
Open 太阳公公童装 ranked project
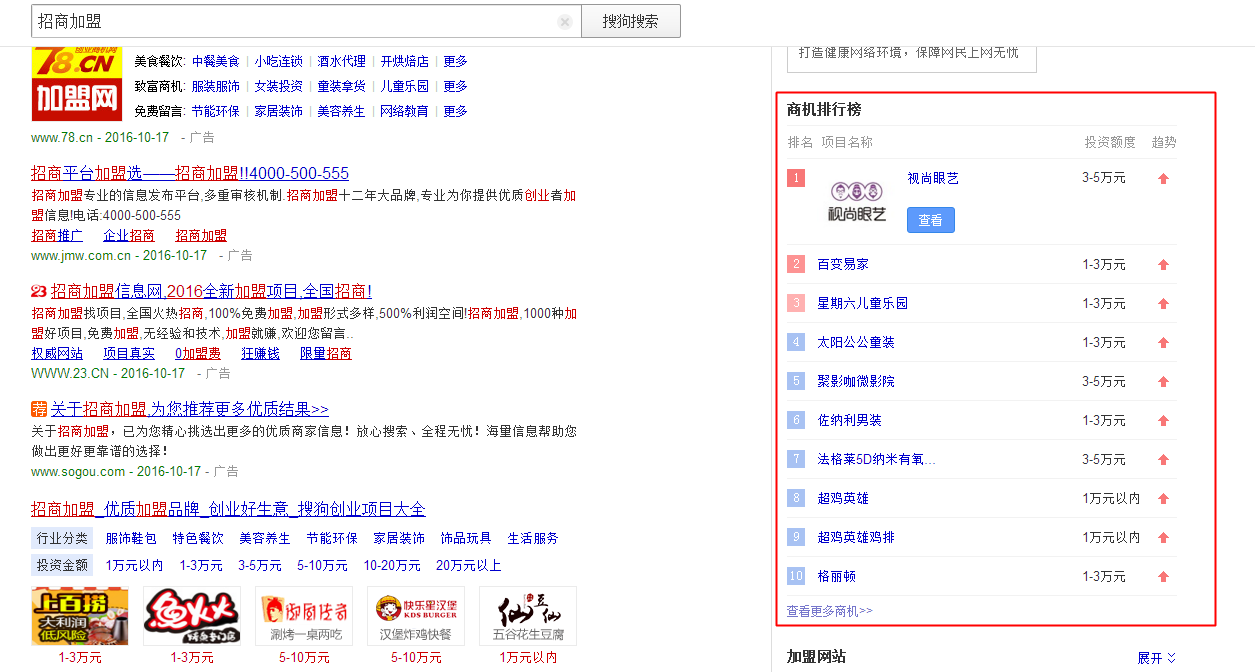click(856, 342)
